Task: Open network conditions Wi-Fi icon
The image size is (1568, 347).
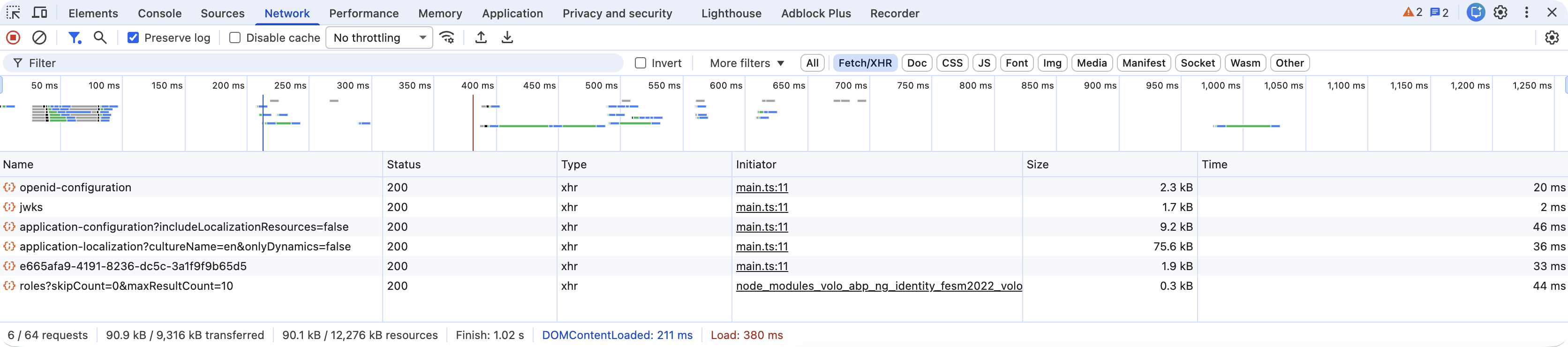Action: click(447, 38)
